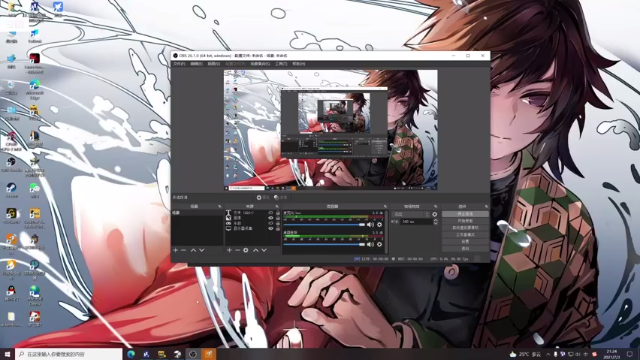
Task: Move scene down with Scenes panel arrow
Action: coord(202,250)
